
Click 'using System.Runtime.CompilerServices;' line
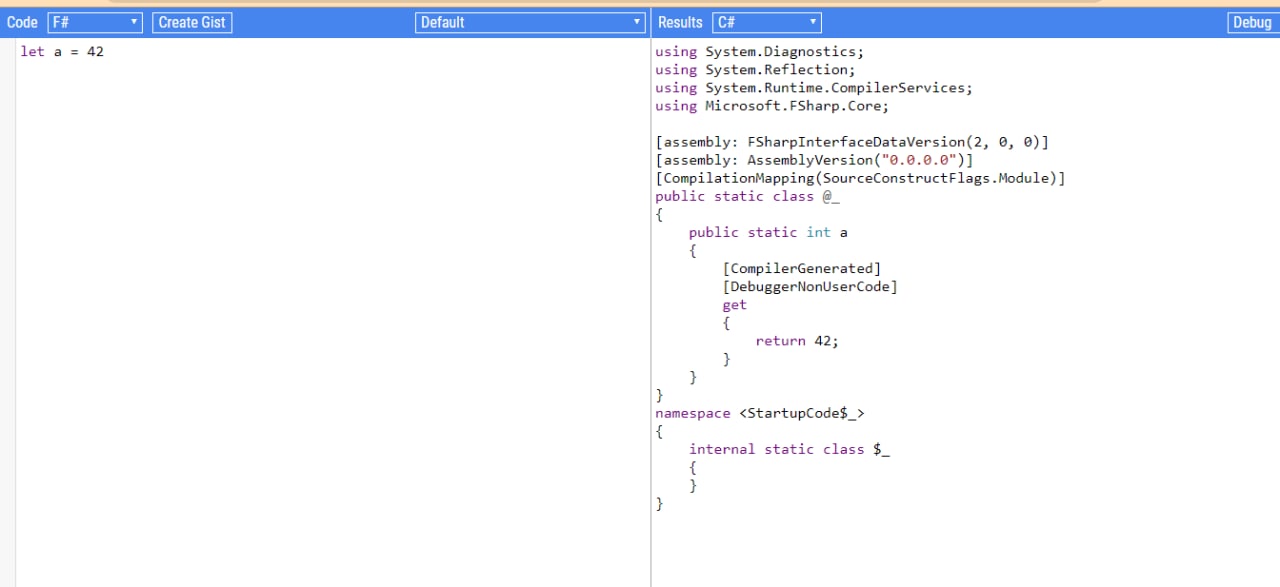(813, 87)
